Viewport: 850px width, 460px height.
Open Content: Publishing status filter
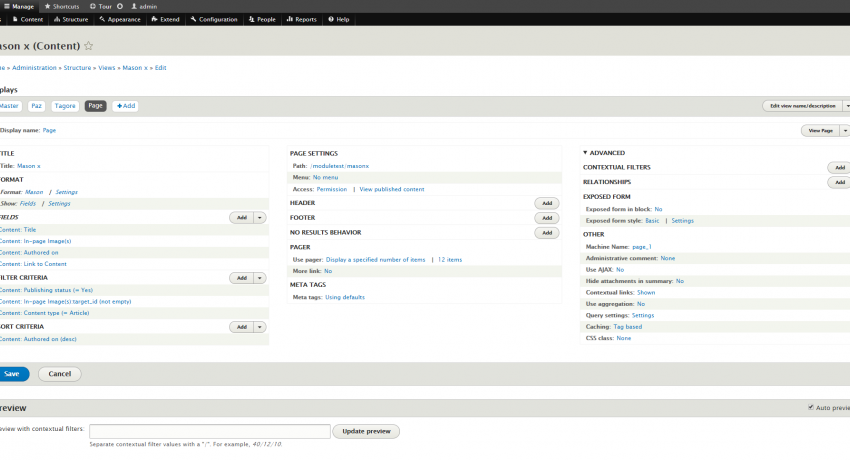[x=47, y=290]
